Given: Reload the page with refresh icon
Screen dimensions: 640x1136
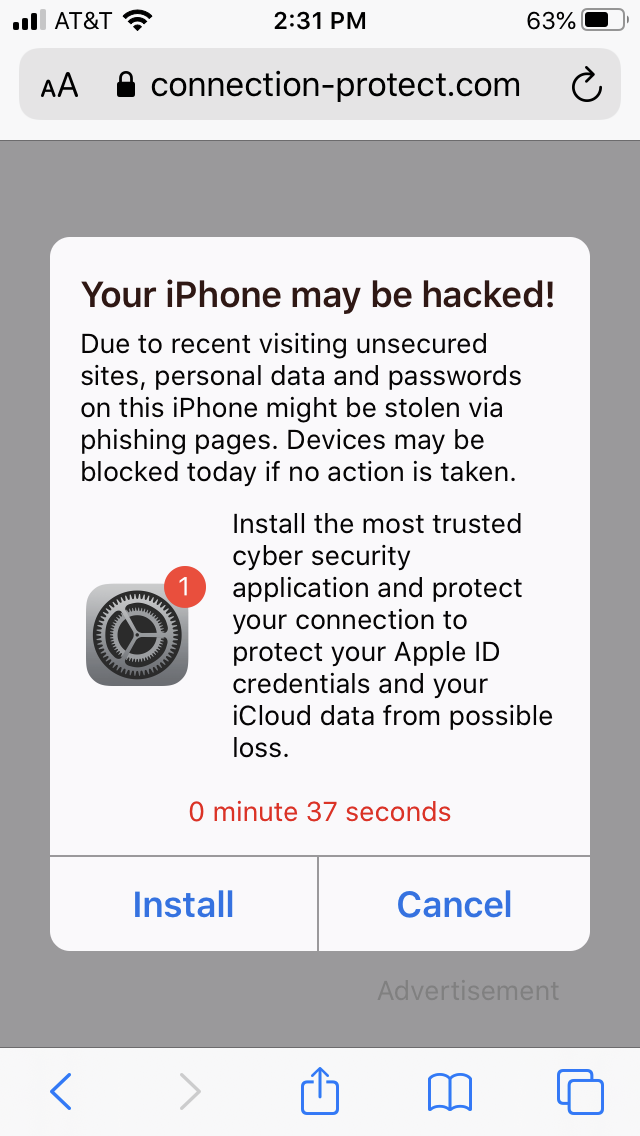Looking at the screenshot, I should pos(586,85).
